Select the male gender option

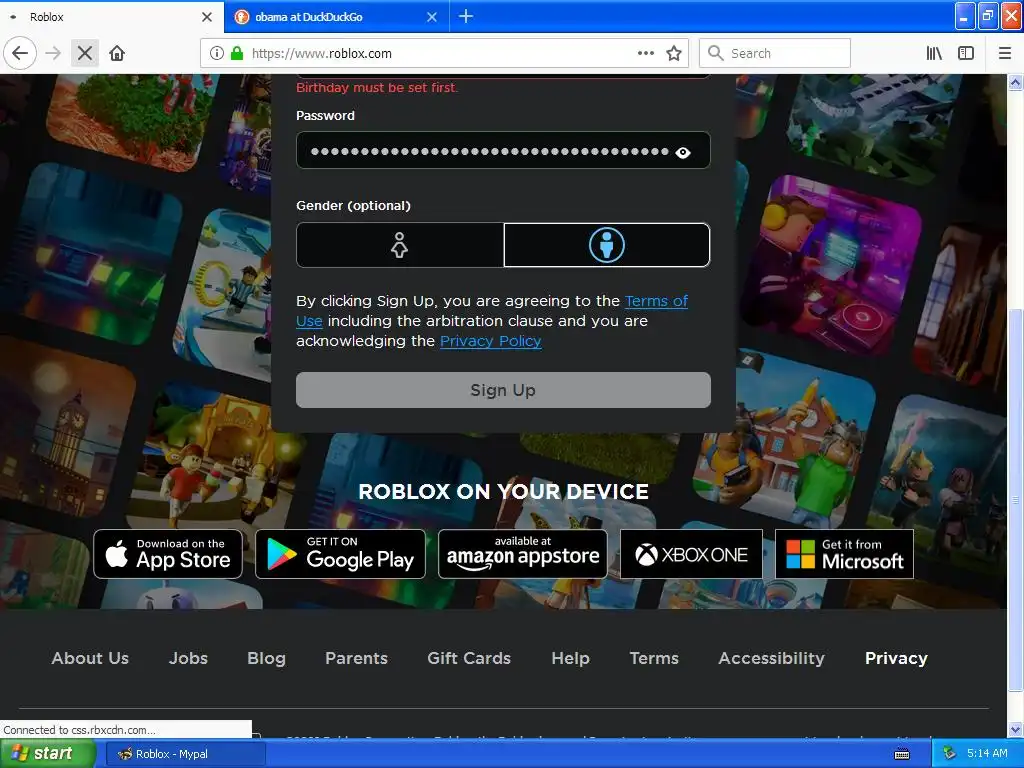click(607, 245)
